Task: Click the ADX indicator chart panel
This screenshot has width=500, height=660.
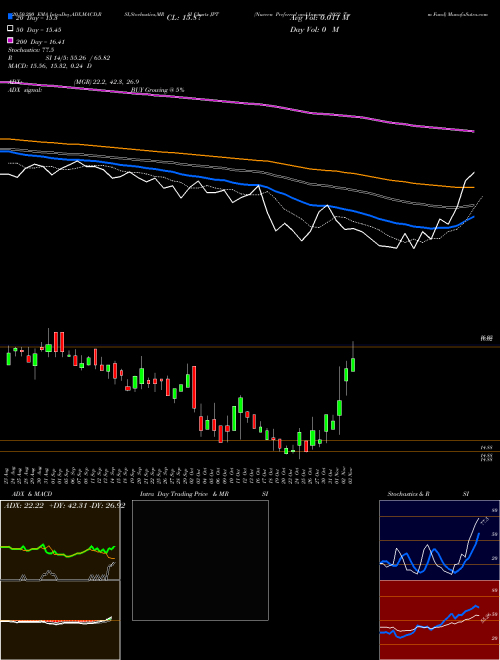Action: coord(60,540)
